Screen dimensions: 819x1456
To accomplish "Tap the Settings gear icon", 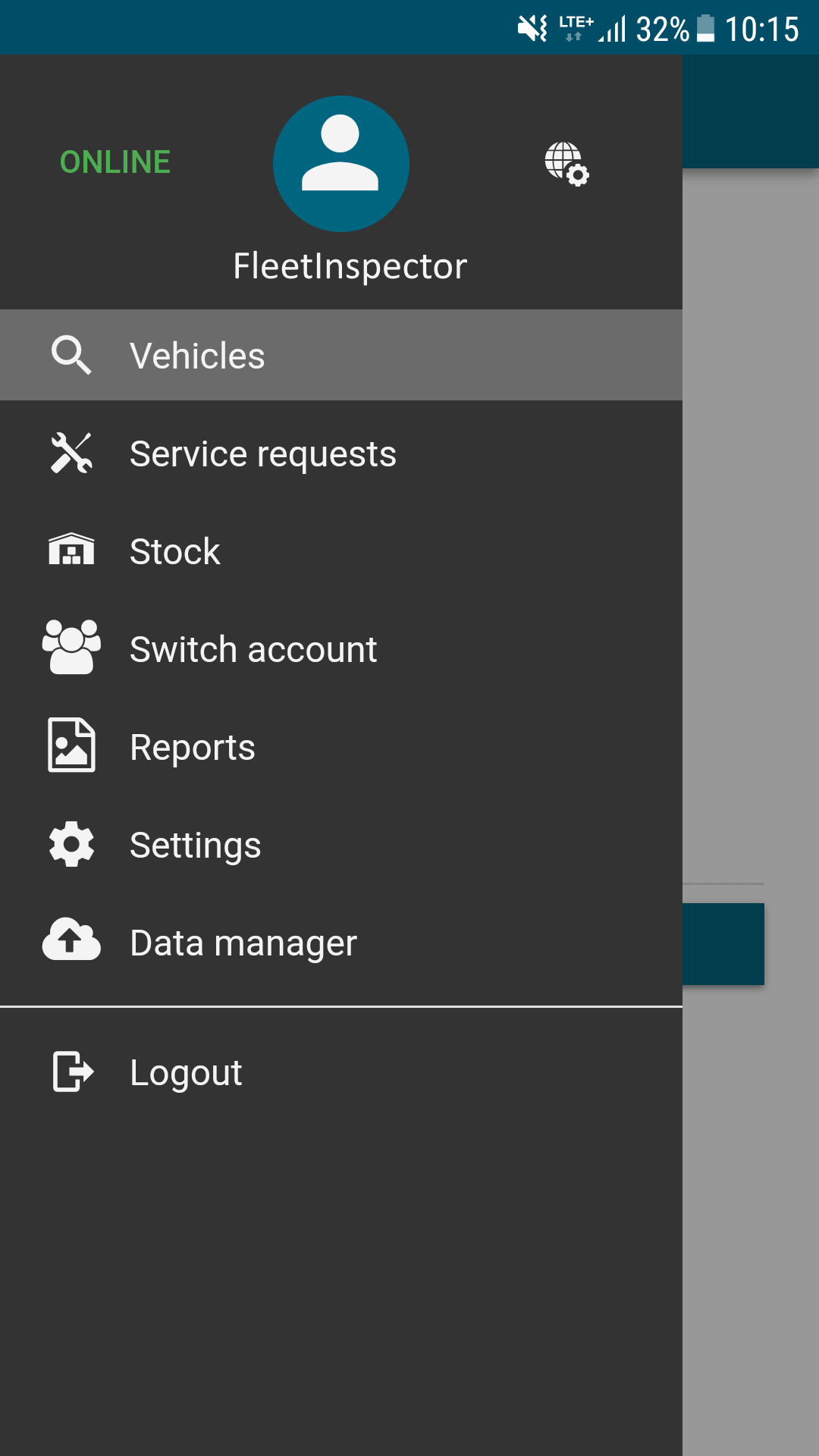I will click(x=71, y=844).
